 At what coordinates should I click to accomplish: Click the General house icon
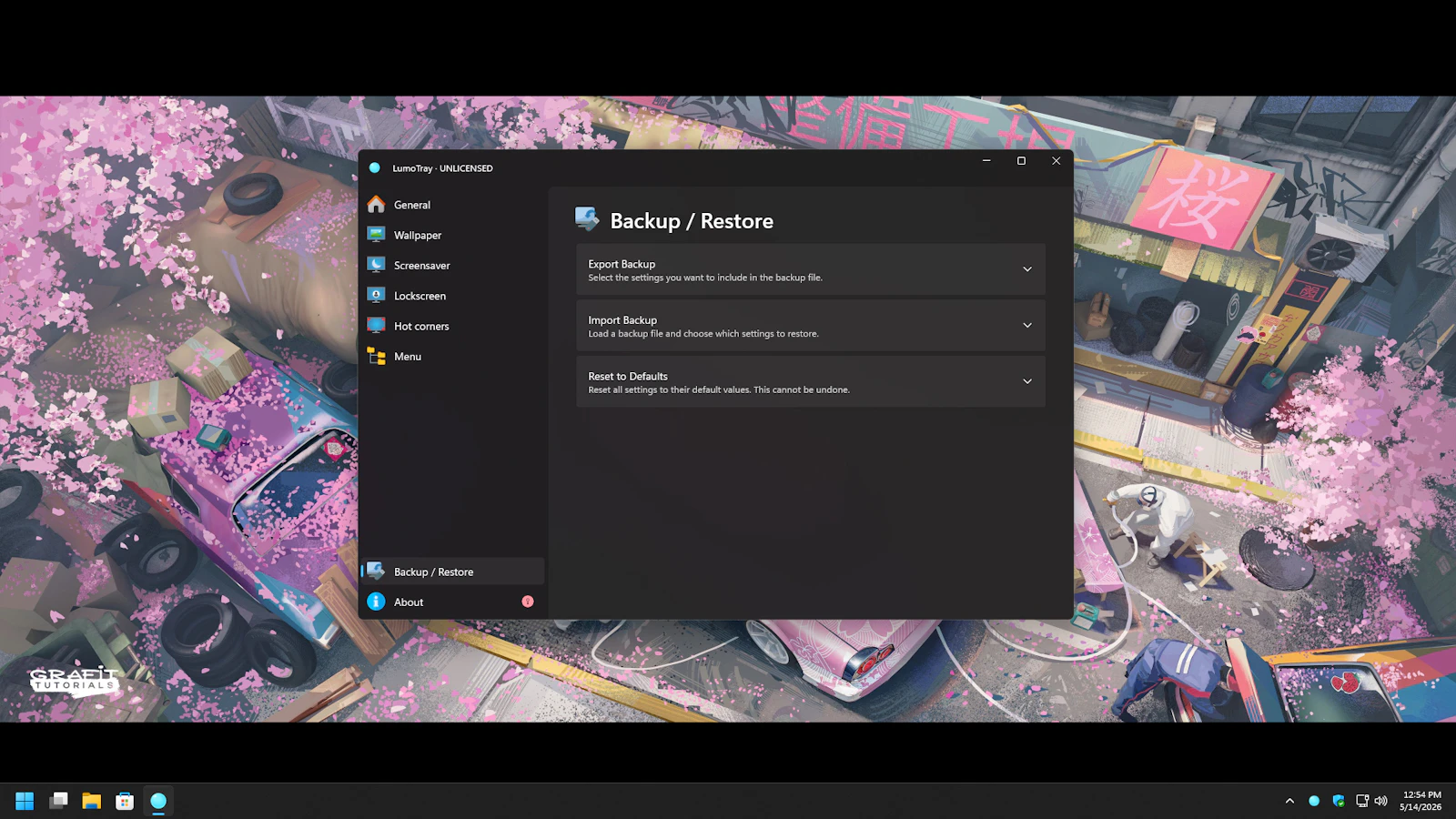[x=376, y=204]
